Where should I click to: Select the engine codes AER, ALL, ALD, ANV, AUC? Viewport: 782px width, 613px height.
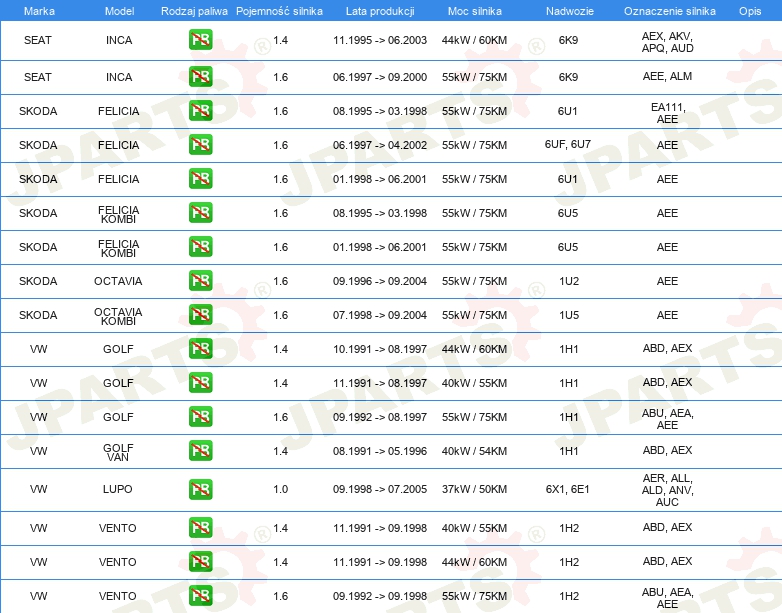pyautogui.click(x=667, y=490)
